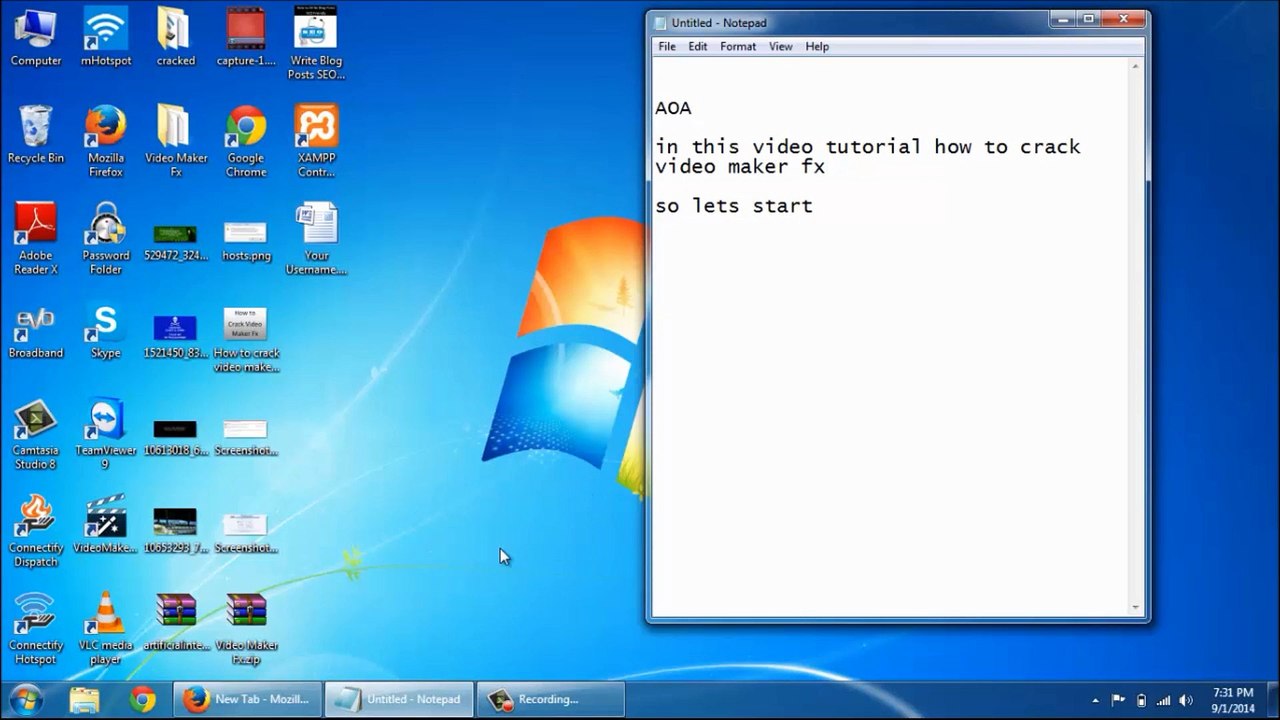Open the volume speaker tray icon
The width and height of the screenshot is (1280, 720).
(x=1186, y=700)
